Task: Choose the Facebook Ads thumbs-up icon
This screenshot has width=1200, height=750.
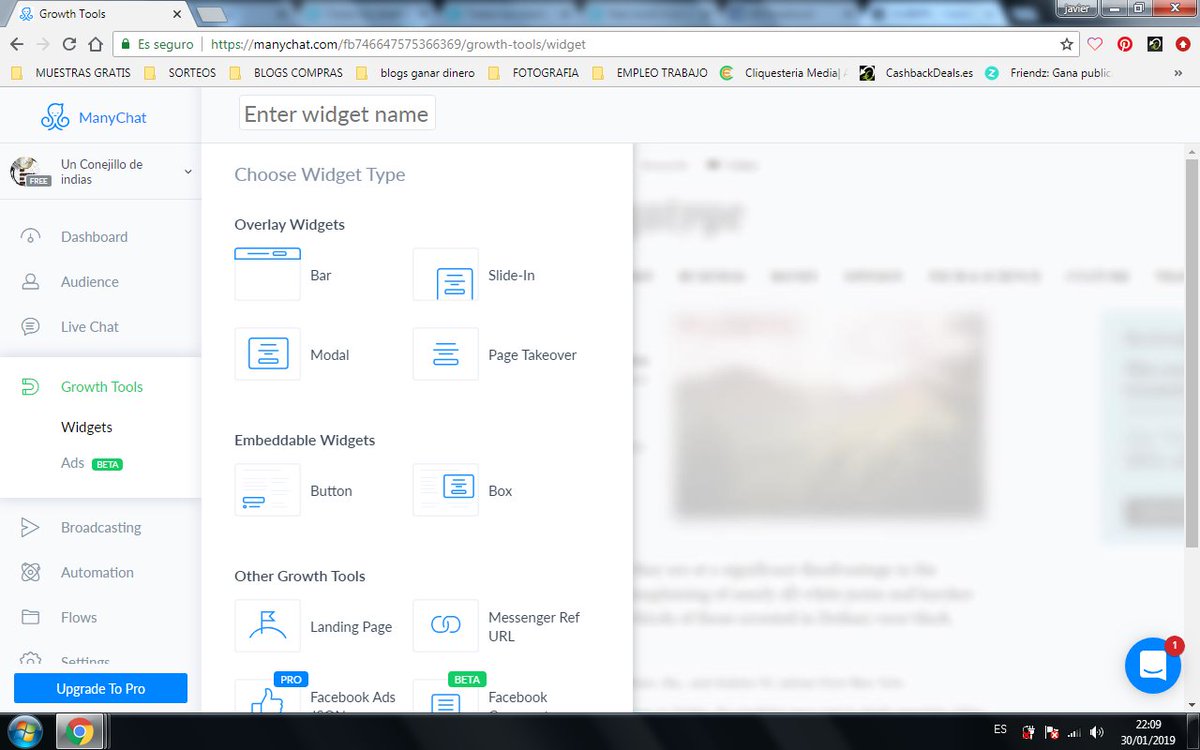Action: pyautogui.click(x=267, y=697)
